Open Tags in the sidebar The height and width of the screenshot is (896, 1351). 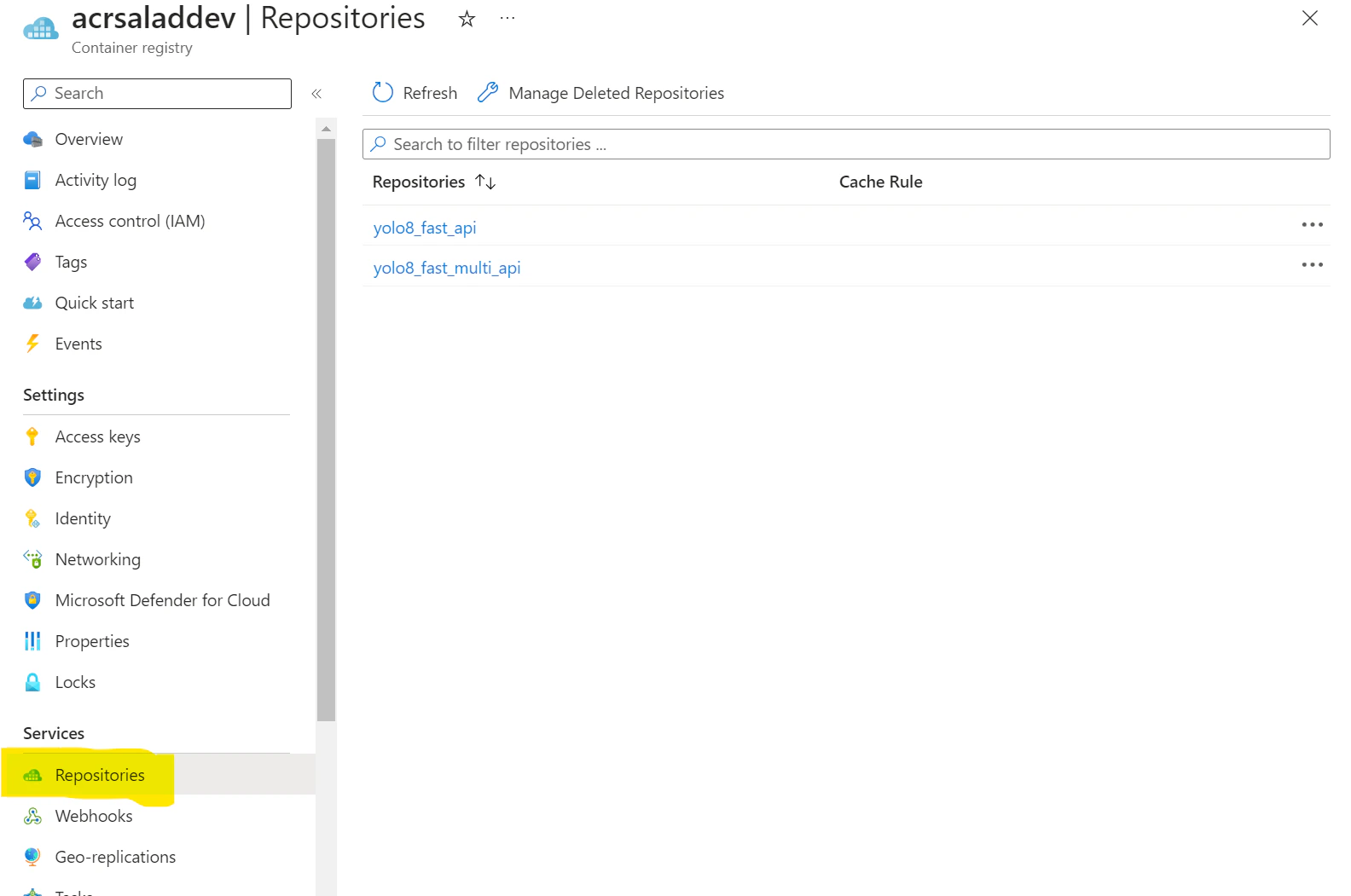point(71,262)
